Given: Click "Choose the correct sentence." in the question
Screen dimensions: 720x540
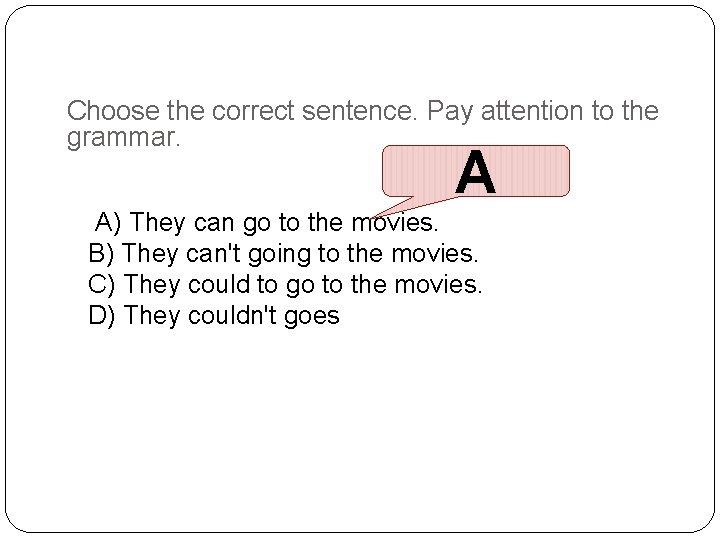Looking at the screenshot, I should (243, 111).
